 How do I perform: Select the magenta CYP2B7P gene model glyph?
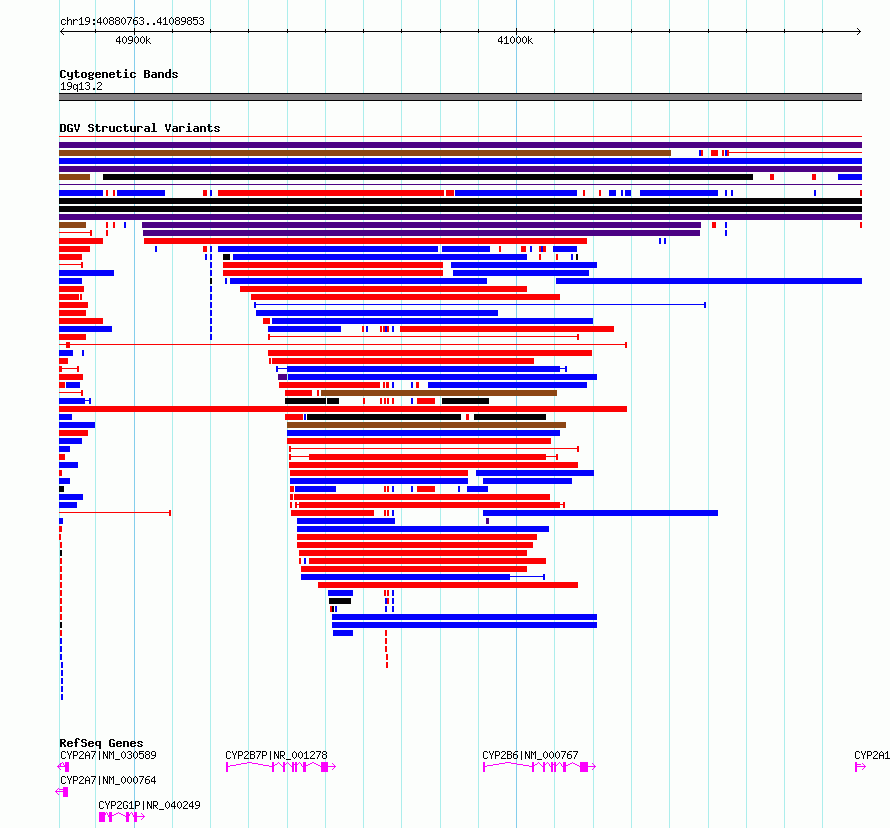281,767
